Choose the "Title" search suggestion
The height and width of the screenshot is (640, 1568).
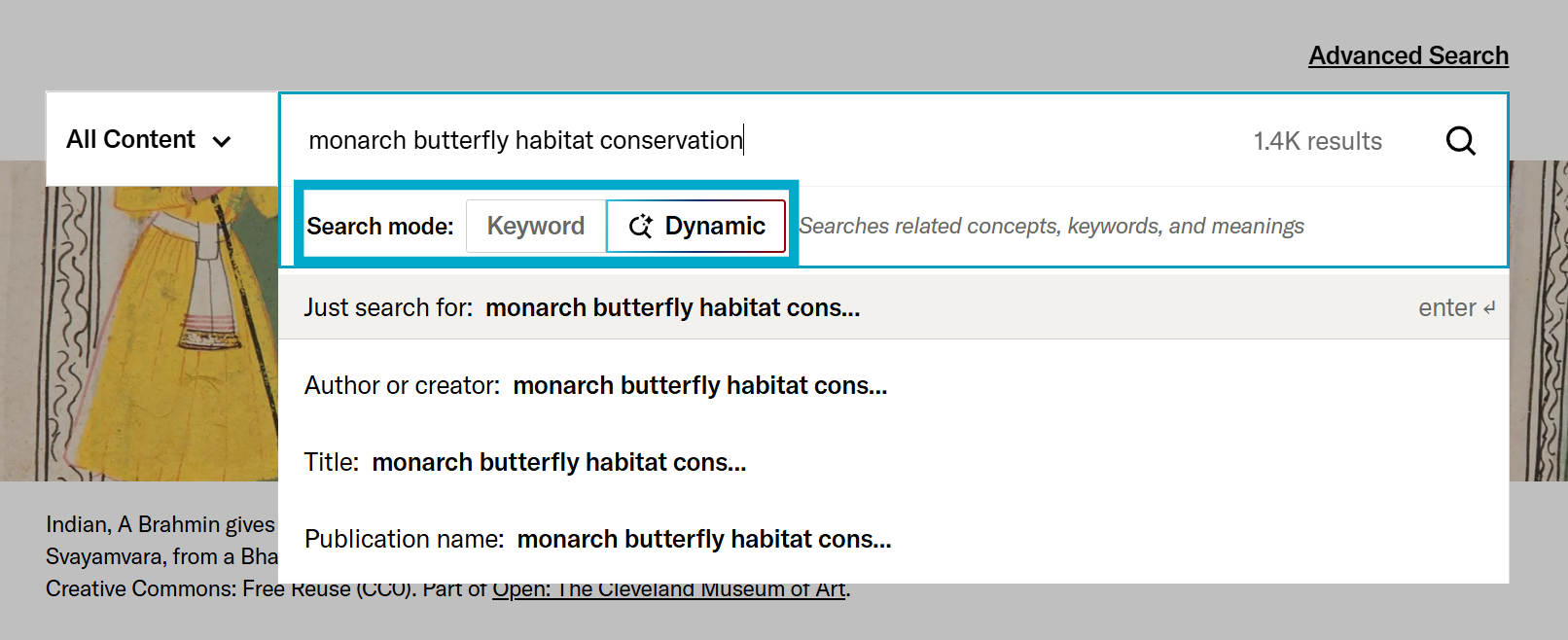coord(893,462)
